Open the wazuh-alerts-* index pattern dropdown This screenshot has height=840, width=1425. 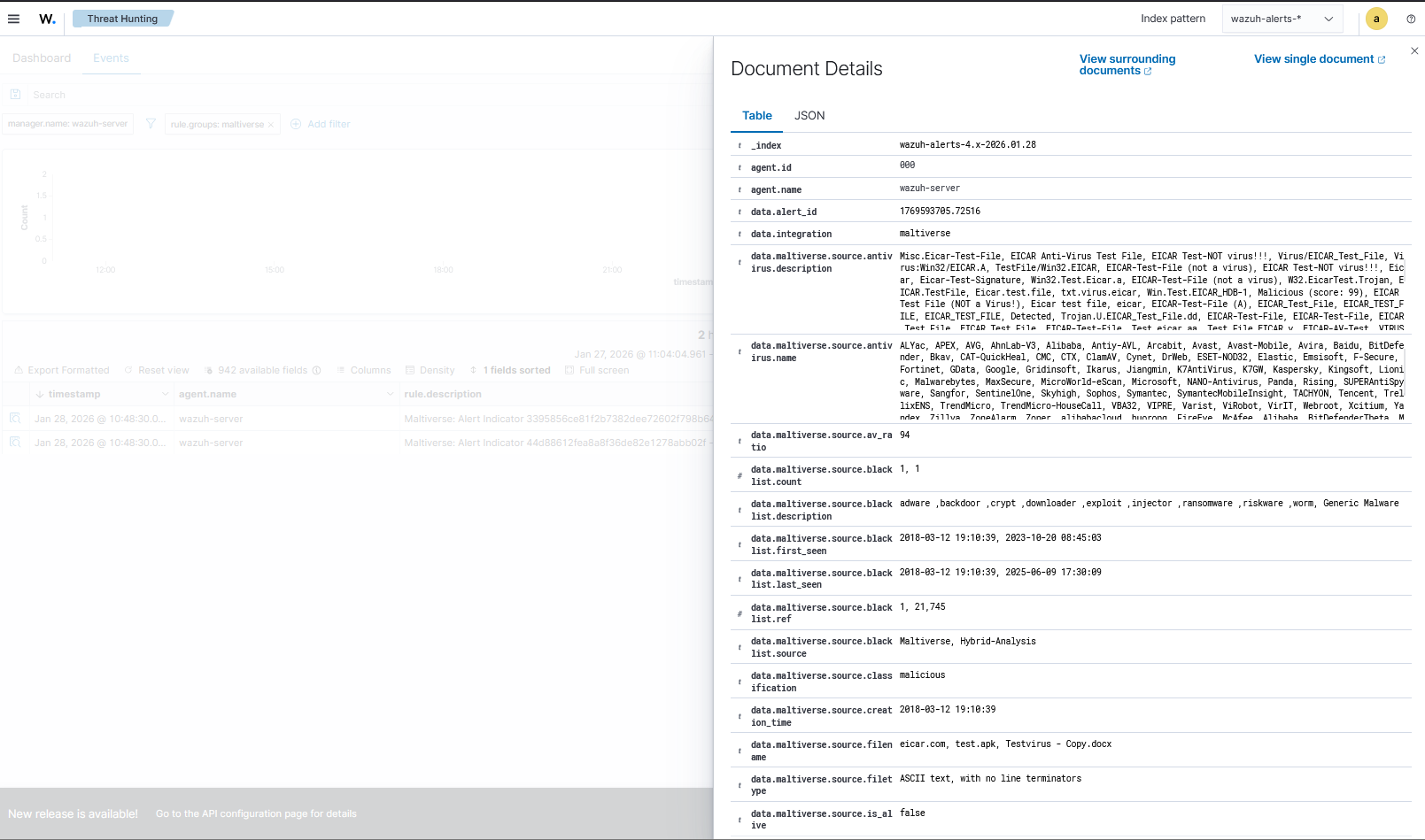point(1282,19)
